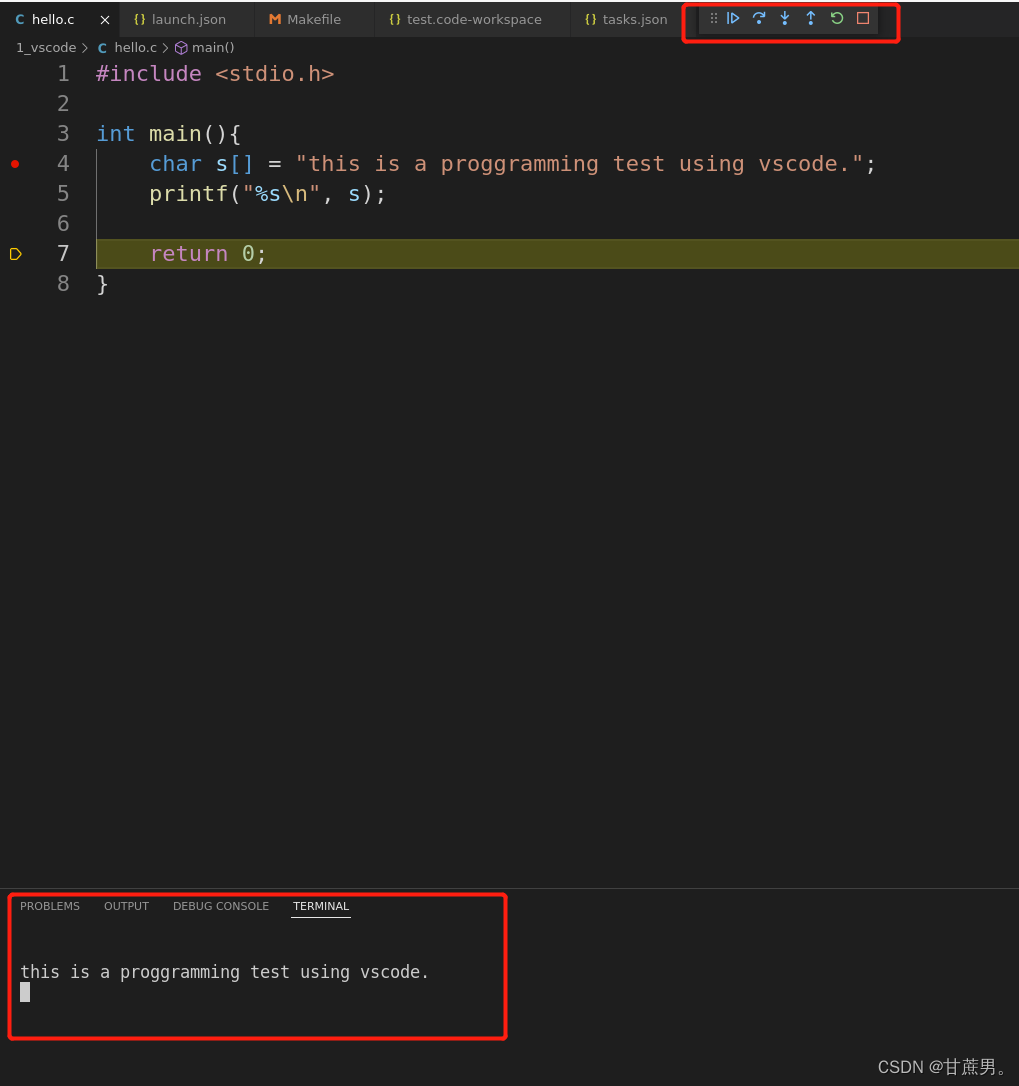Click the Continue debug button

point(733,19)
